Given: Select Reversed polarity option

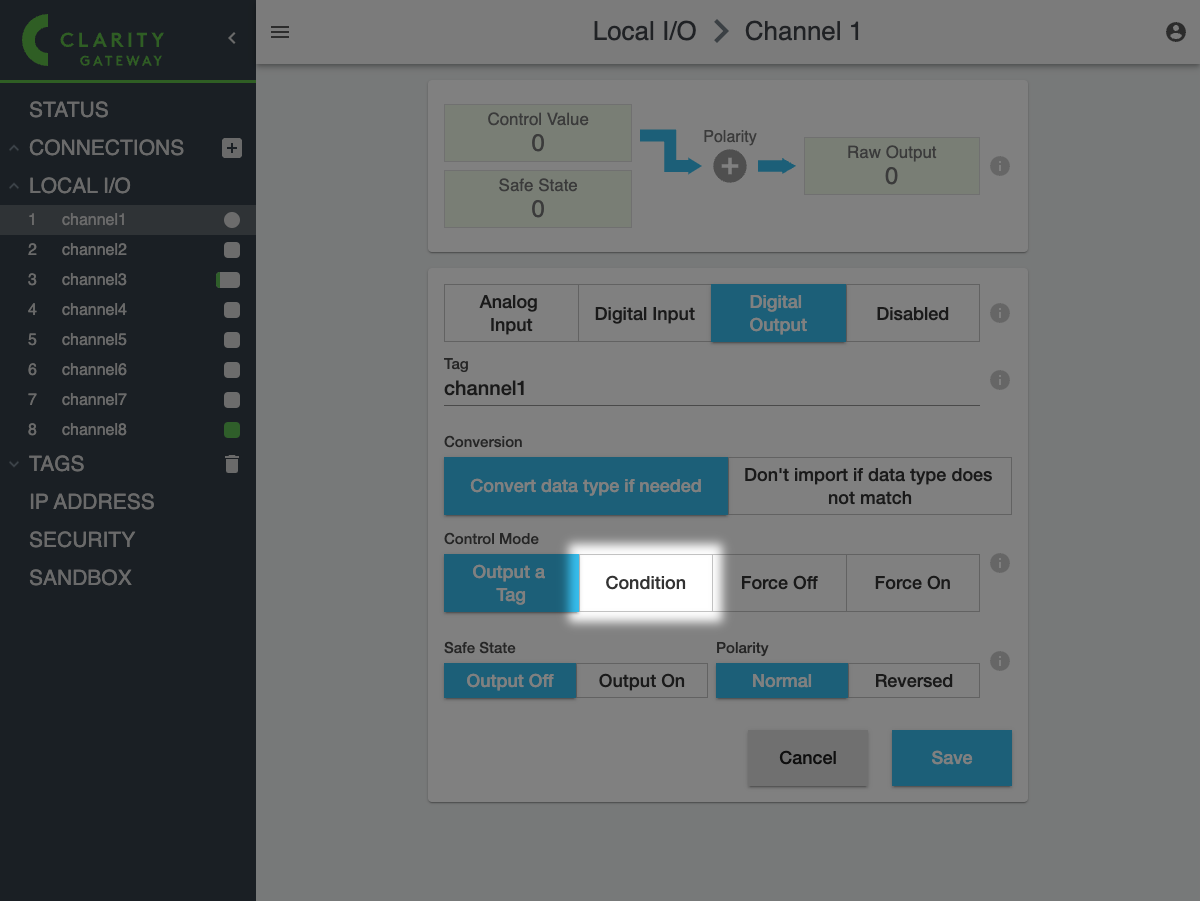Looking at the screenshot, I should tap(913, 681).
